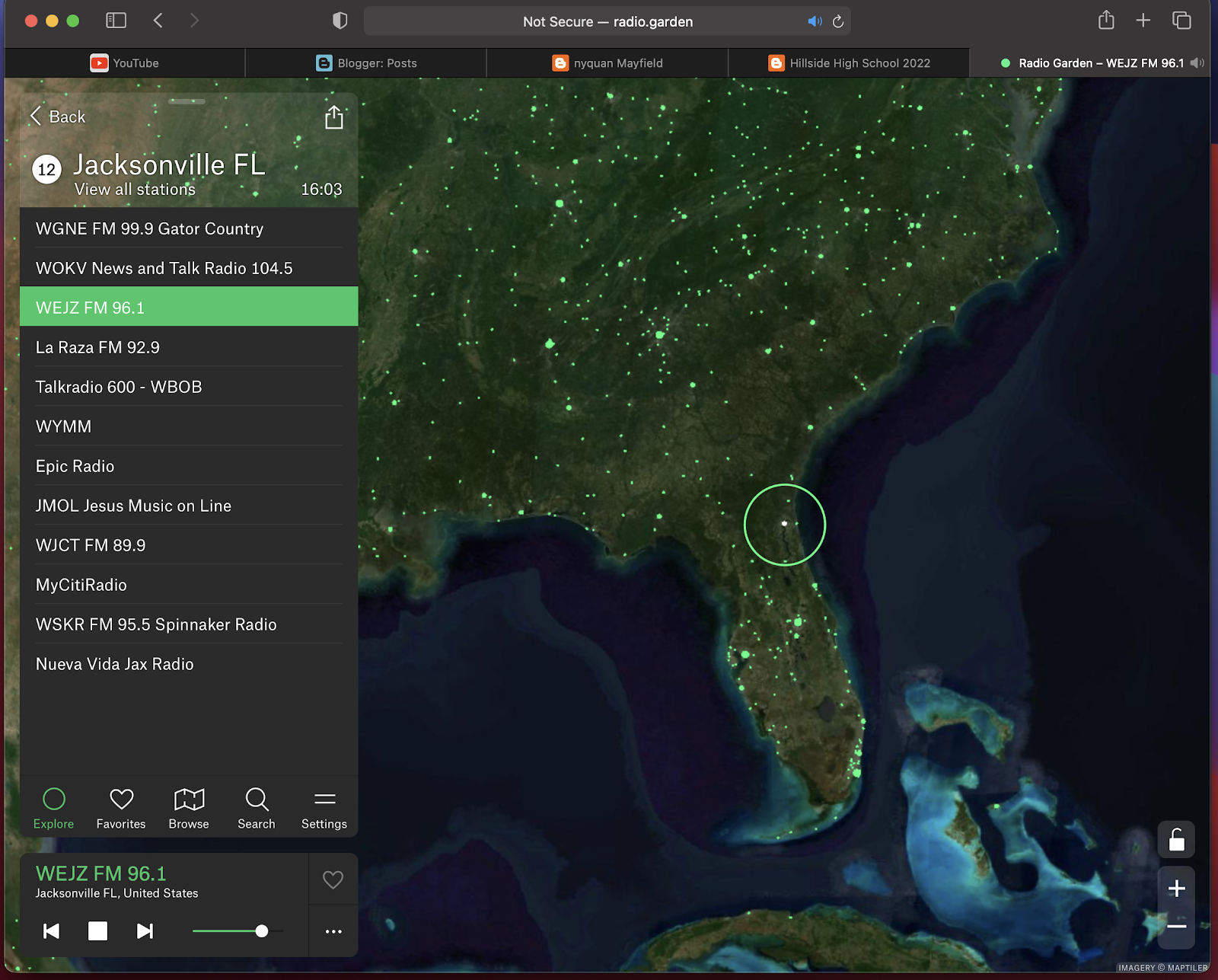Click WEJZ FM 96.1 now-playing title

point(100,873)
